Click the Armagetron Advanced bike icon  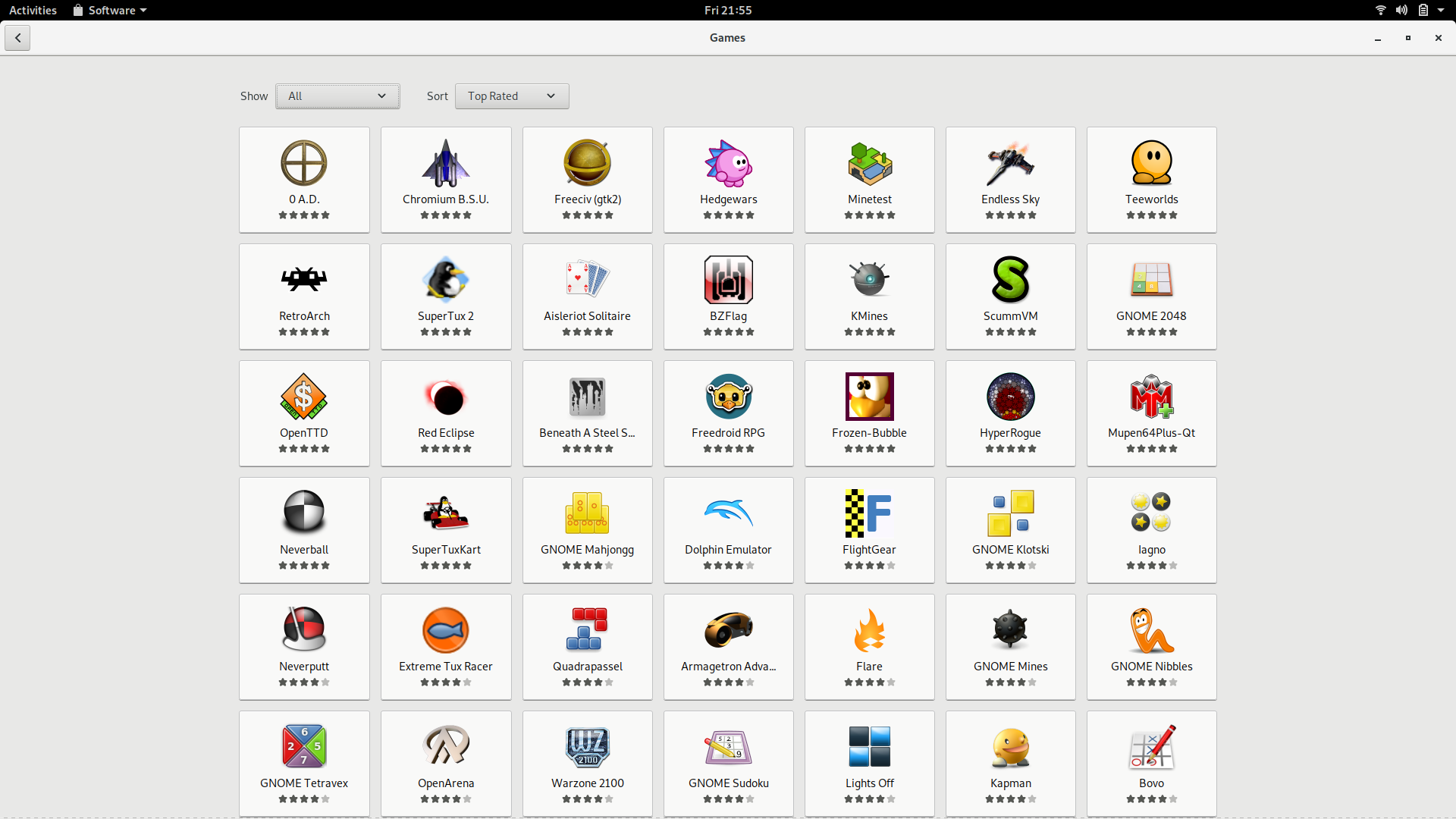[729, 630]
